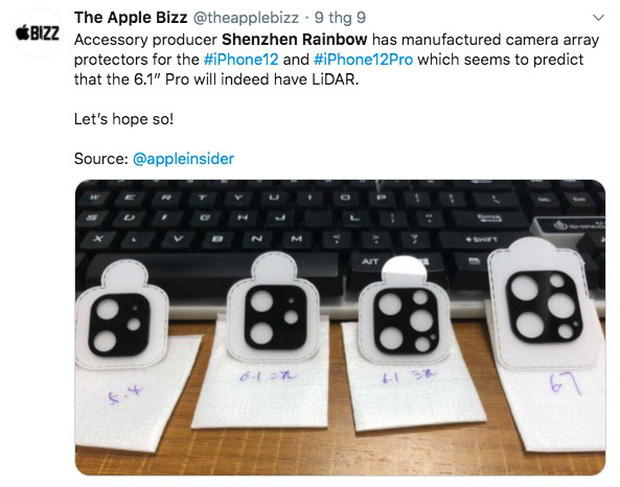Image resolution: width=620 pixels, height=487 pixels.
Task: Open the #iPhone12Pro hashtag
Action: pyautogui.click(x=363, y=60)
